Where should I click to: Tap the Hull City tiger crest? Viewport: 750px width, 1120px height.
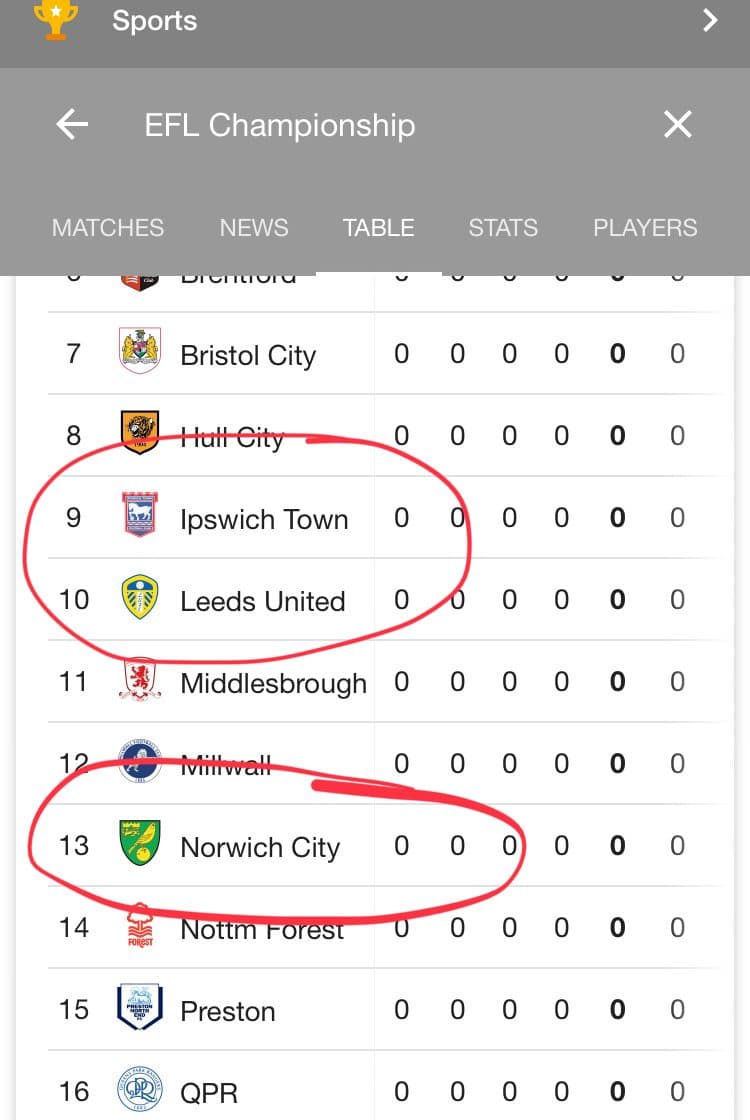coord(139,432)
